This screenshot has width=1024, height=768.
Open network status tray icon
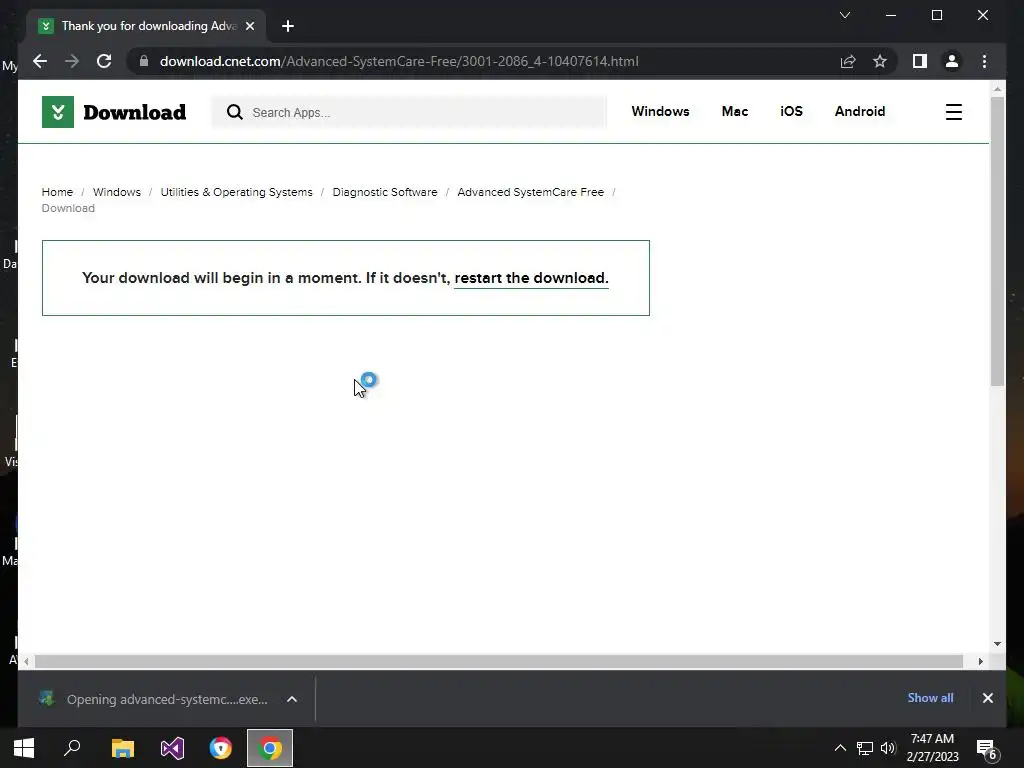pyautogui.click(x=865, y=748)
